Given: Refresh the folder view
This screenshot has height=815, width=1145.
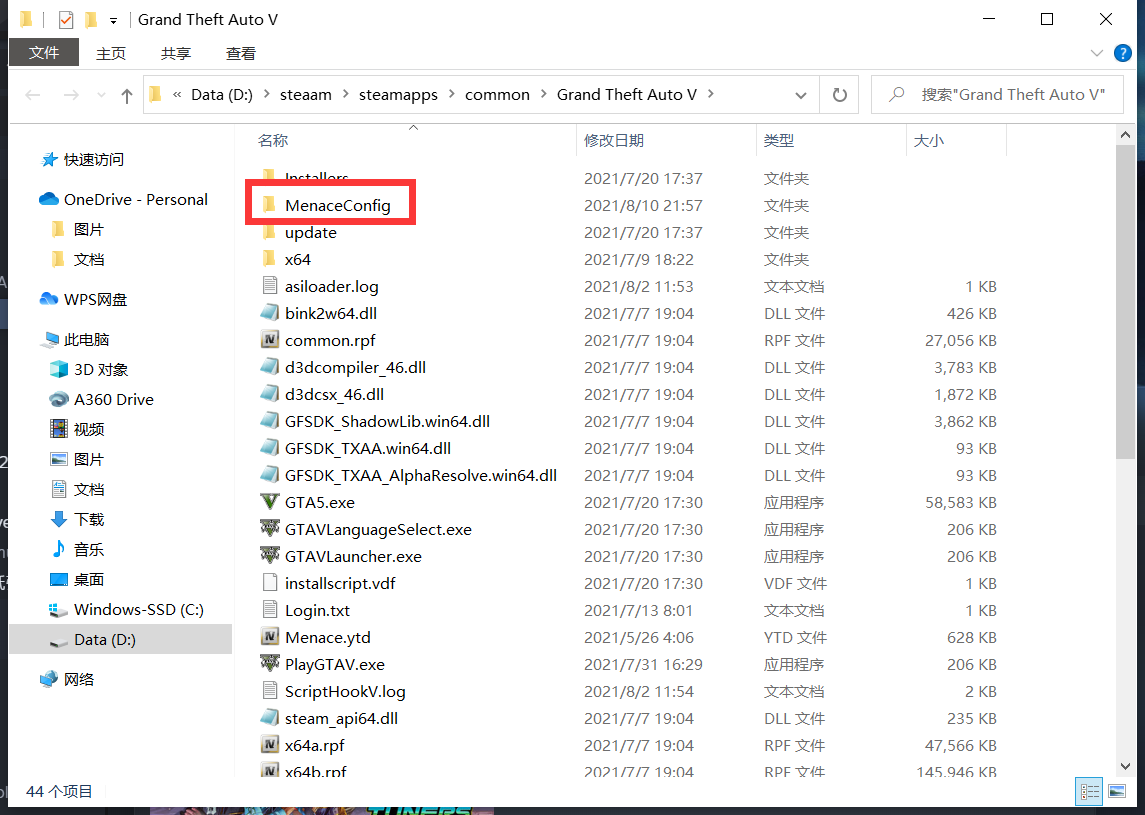Looking at the screenshot, I should click(x=840, y=95).
